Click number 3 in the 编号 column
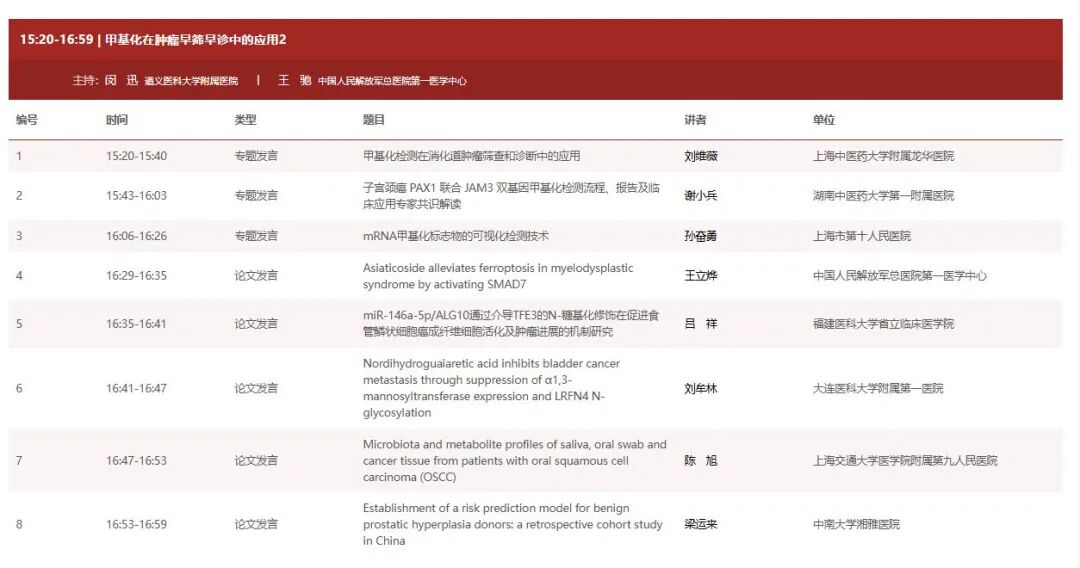 (x=19, y=236)
